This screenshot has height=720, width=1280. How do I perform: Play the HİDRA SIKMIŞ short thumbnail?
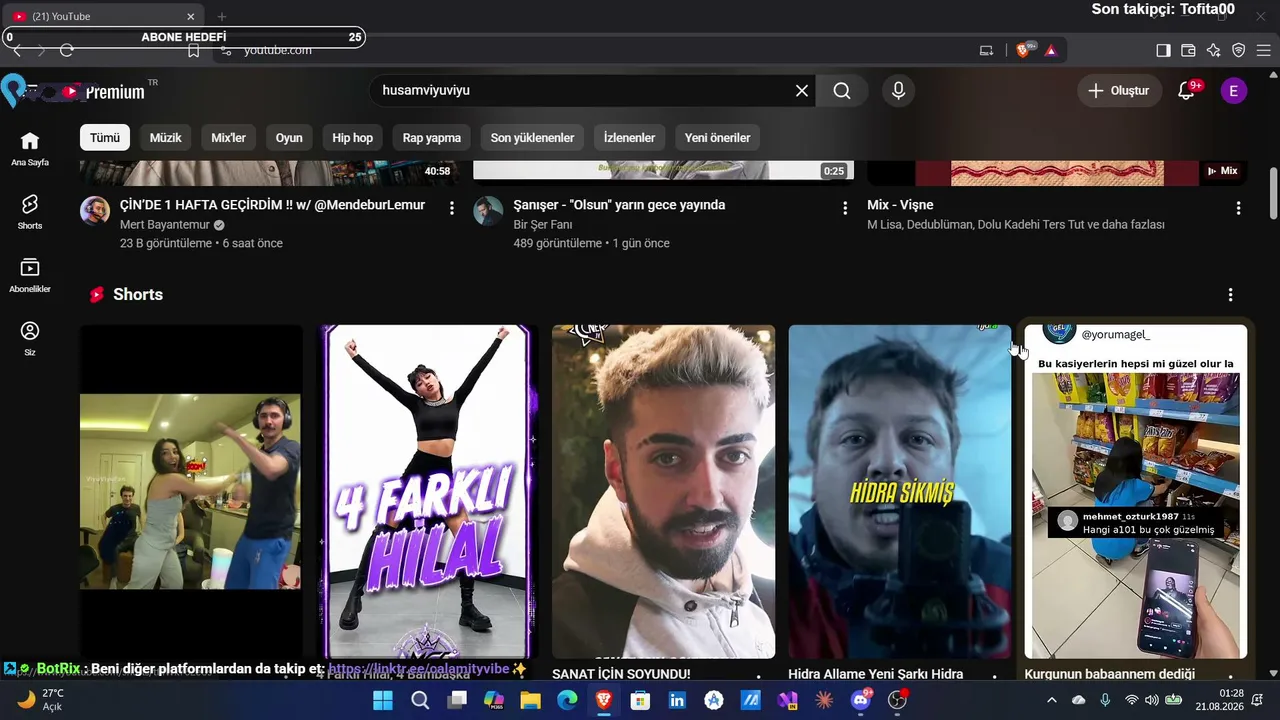coord(900,492)
